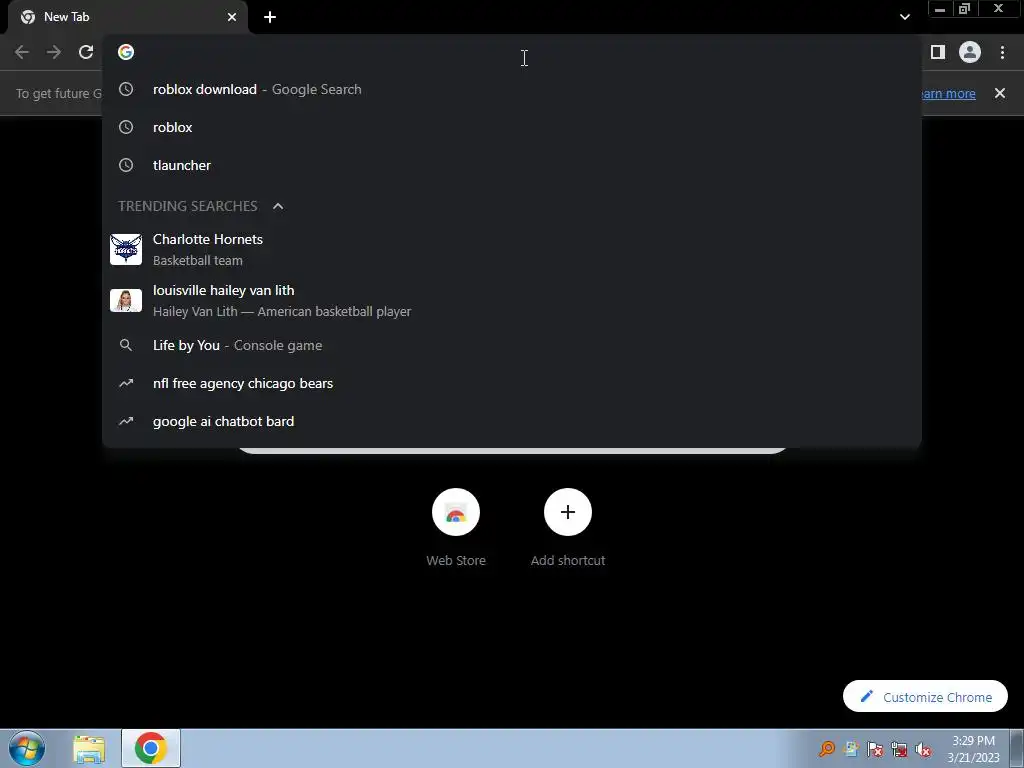Open the Windows Start menu orb
Viewport: 1024px width, 768px height.
[x=27, y=748]
